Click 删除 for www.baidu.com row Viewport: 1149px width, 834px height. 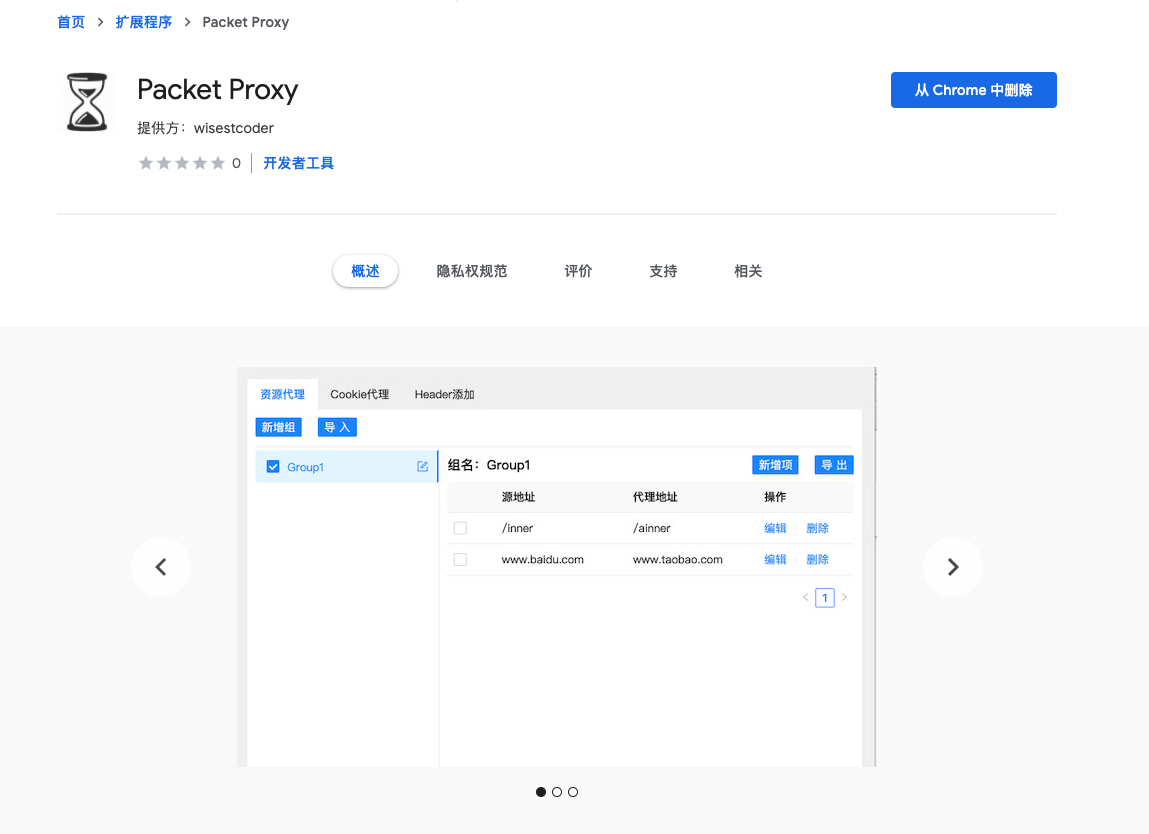(817, 559)
